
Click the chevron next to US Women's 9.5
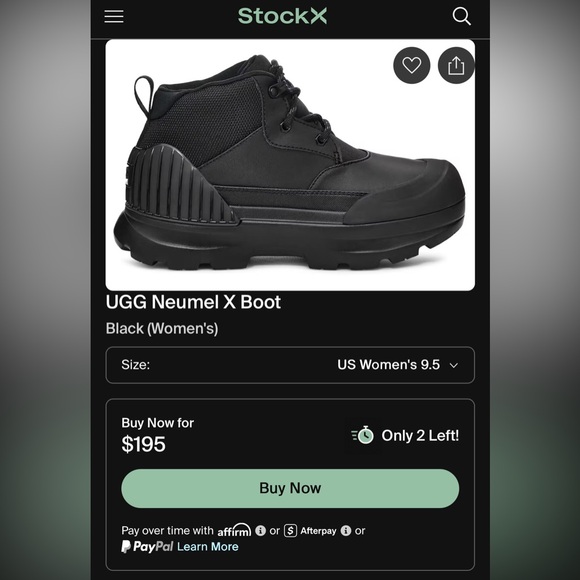(x=454, y=365)
